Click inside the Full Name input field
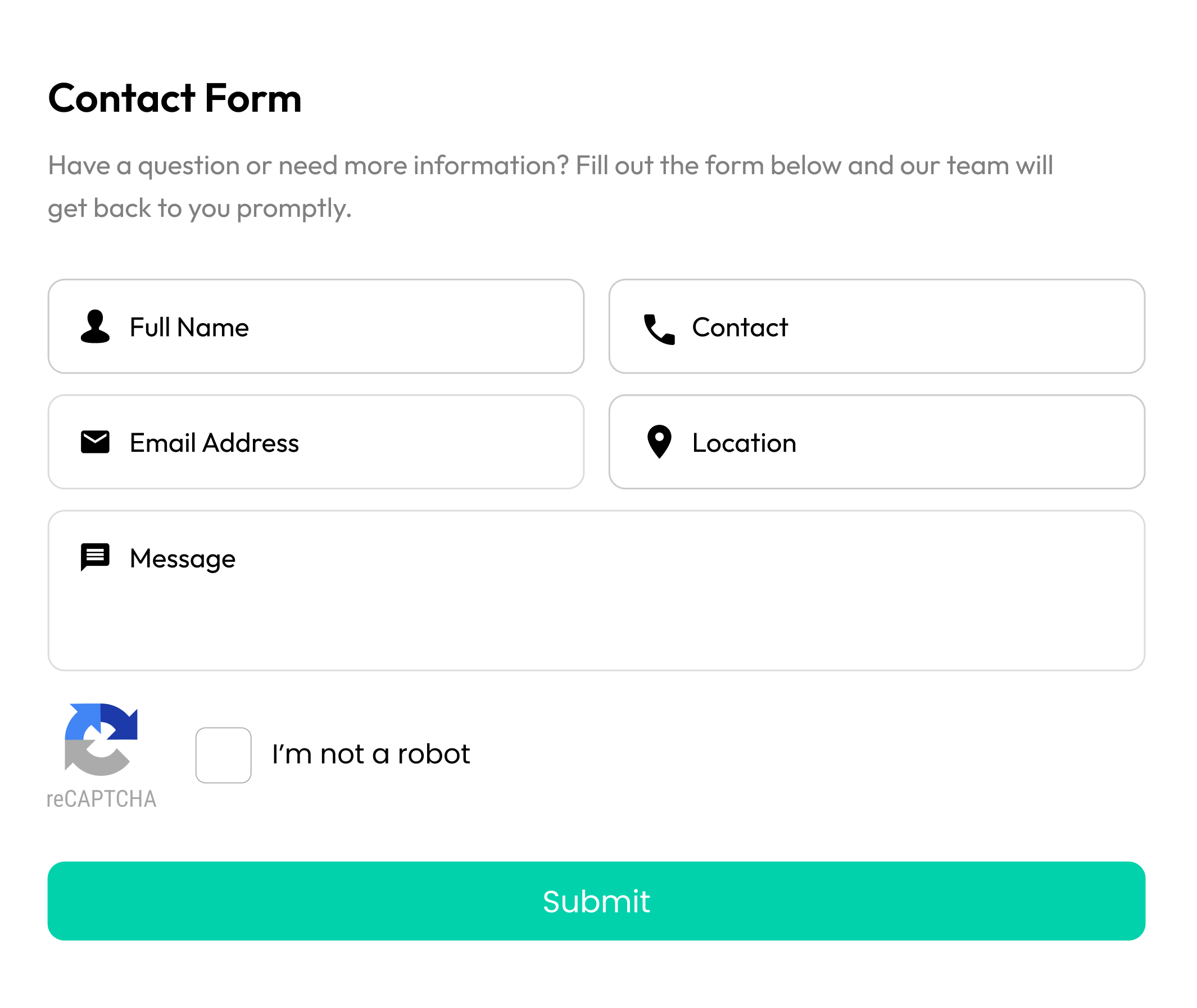This screenshot has width=1197, height=1008. tap(314, 326)
